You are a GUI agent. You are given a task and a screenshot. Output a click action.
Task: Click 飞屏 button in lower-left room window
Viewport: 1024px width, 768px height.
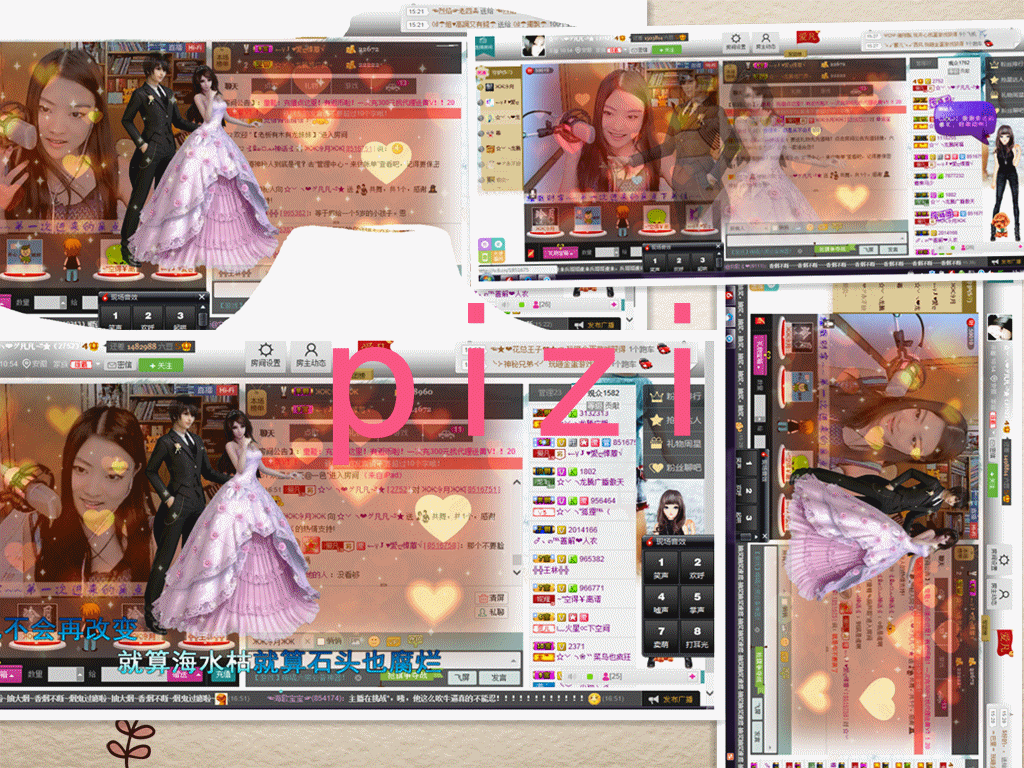click(463, 678)
